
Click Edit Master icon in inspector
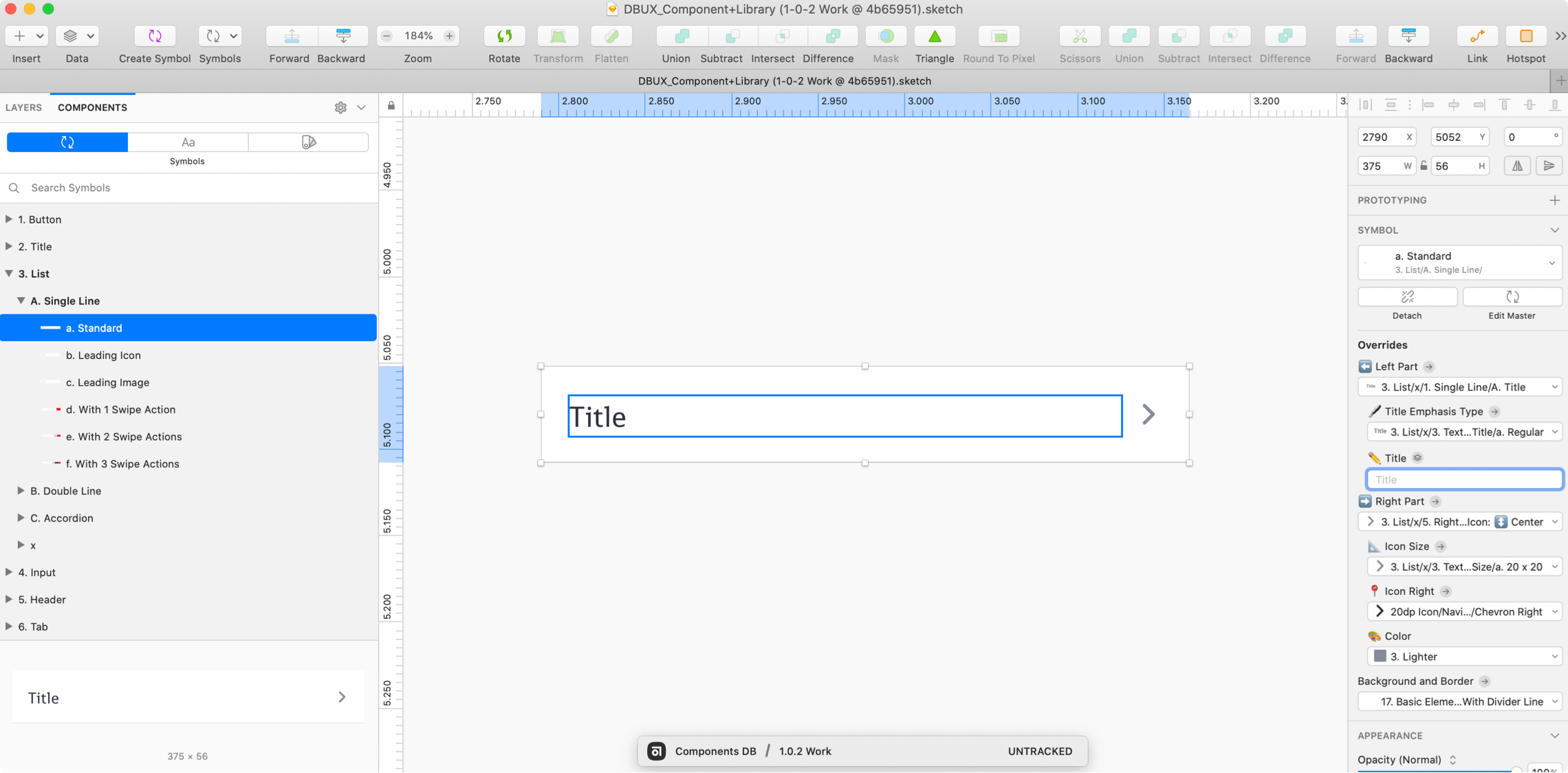click(x=1512, y=297)
